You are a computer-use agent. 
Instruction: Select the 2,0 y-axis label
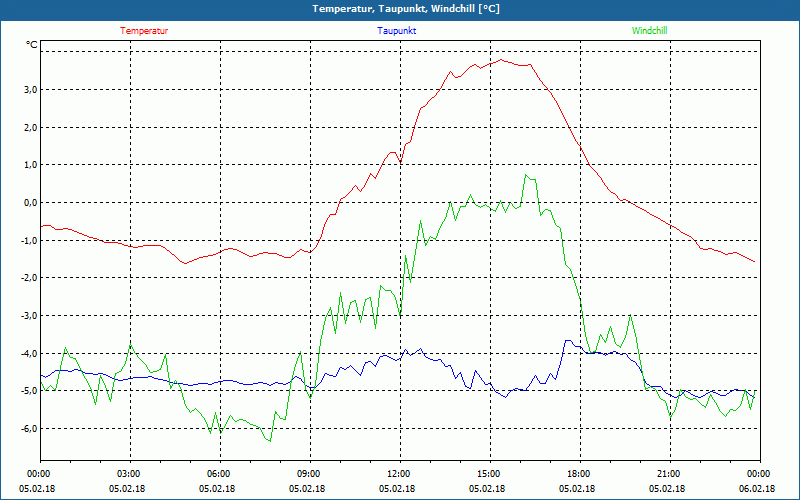31,128
